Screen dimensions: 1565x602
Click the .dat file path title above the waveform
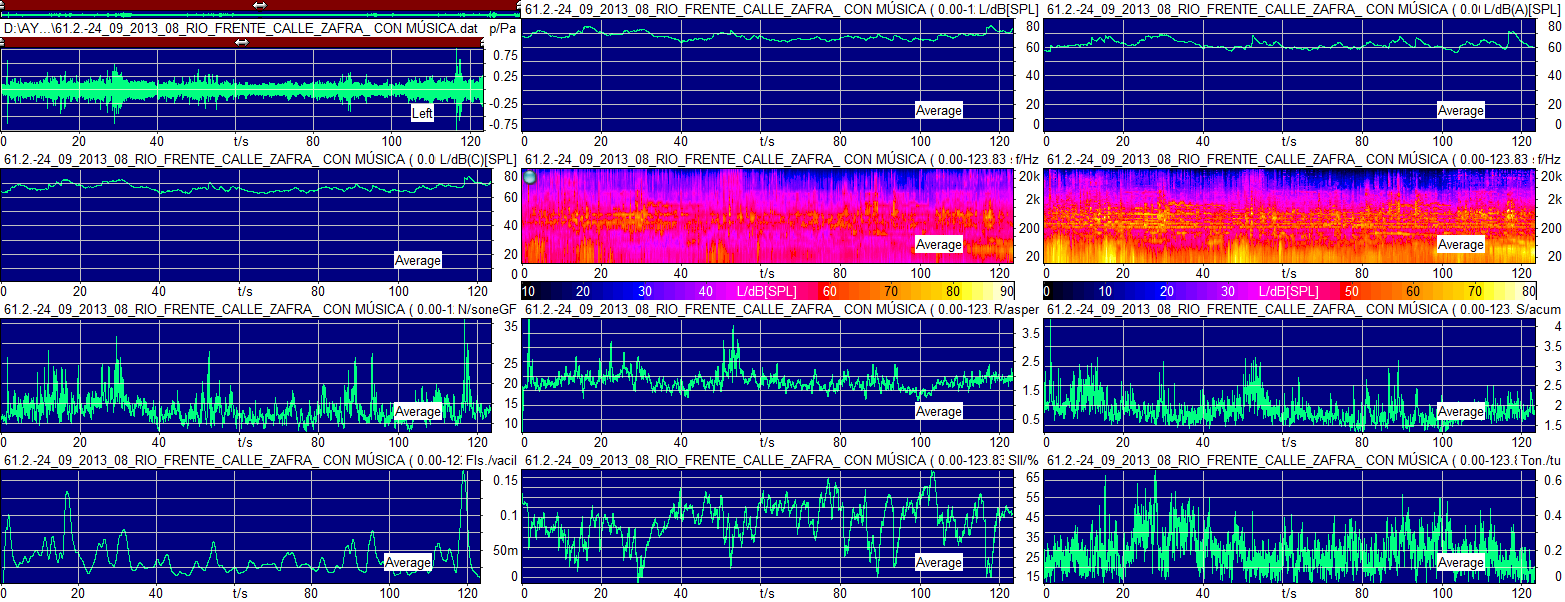tap(242, 28)
